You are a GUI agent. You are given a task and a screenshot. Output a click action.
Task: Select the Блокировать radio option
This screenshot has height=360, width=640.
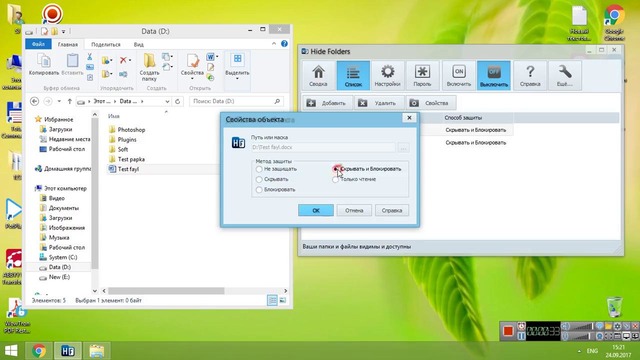tap(259, 190)
